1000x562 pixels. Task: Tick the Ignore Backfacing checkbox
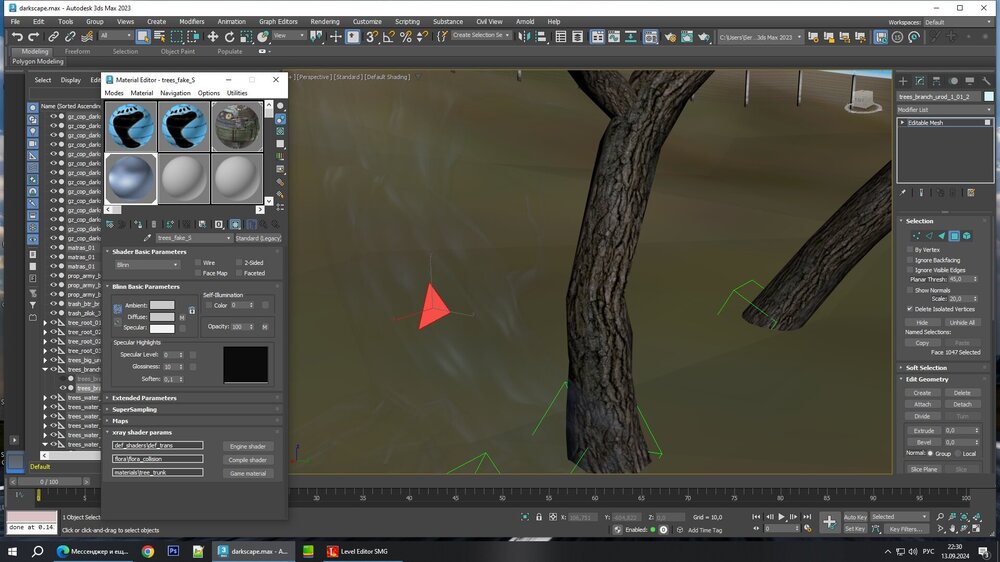point(909,259)
